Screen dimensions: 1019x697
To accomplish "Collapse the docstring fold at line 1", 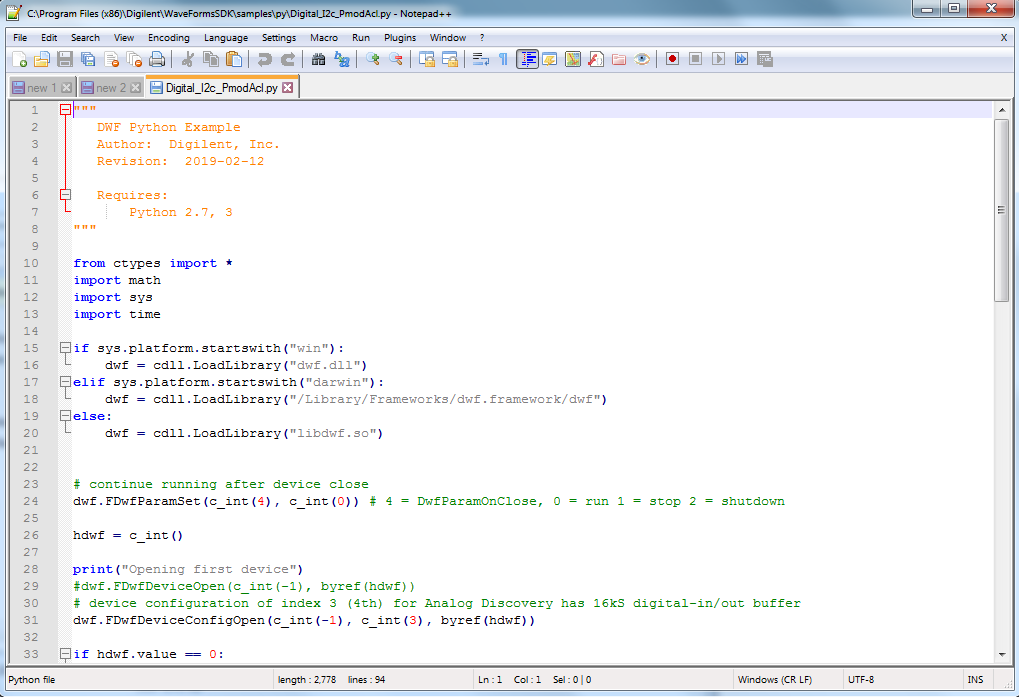I will (x=65, y=110).
